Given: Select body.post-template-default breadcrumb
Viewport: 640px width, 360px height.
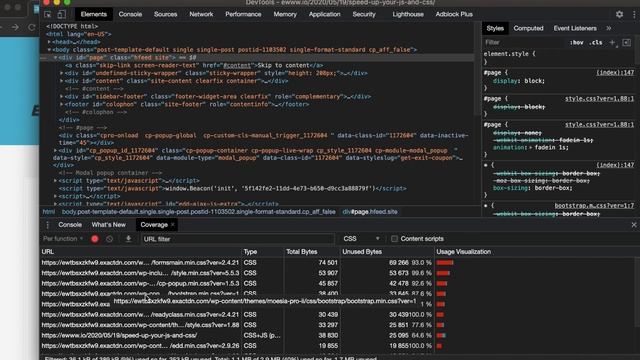Looking at the screenshot, I should [198, 212].
